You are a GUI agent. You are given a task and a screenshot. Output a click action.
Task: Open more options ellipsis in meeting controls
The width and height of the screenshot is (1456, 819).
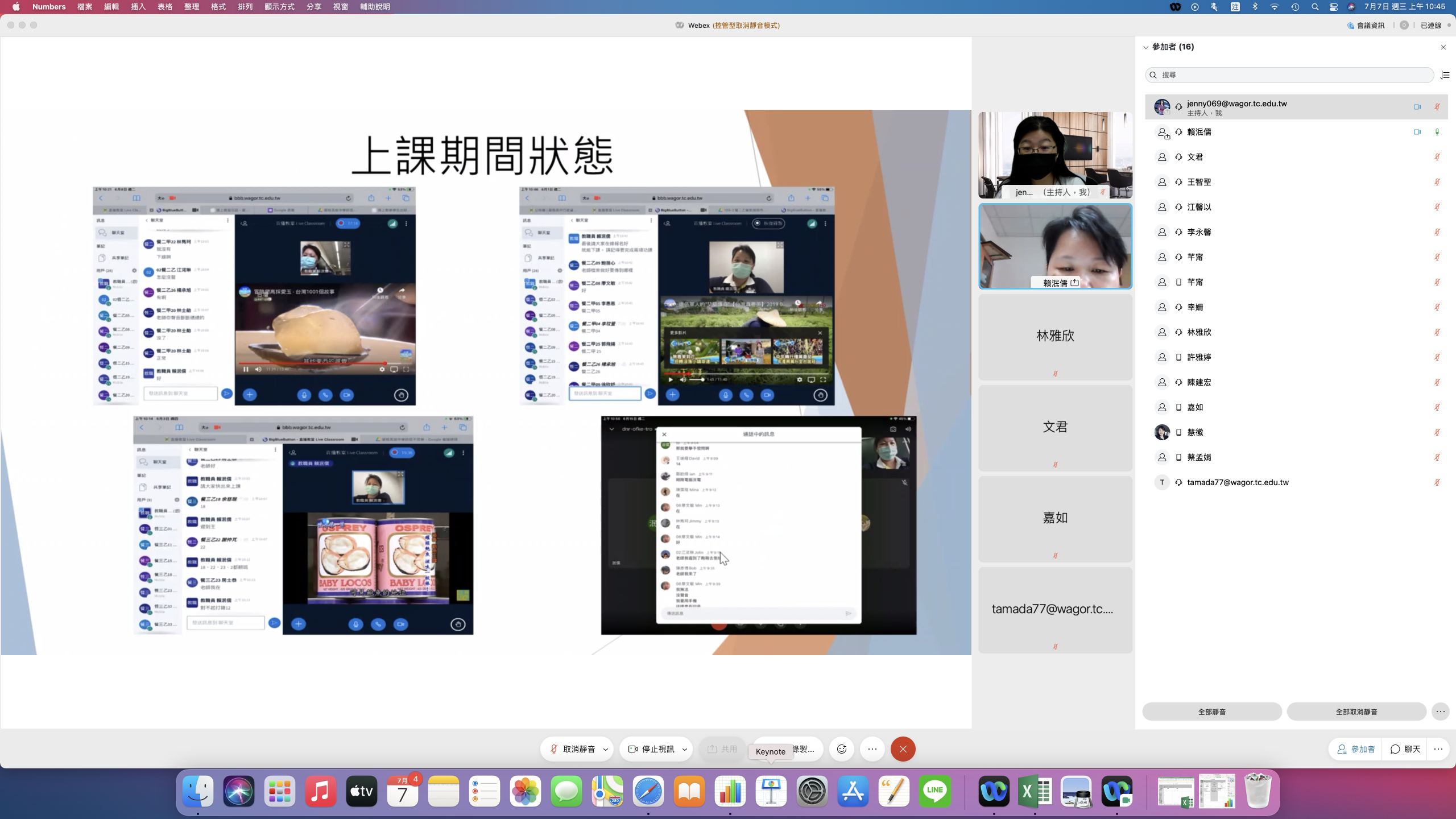[x=872, y=749]
